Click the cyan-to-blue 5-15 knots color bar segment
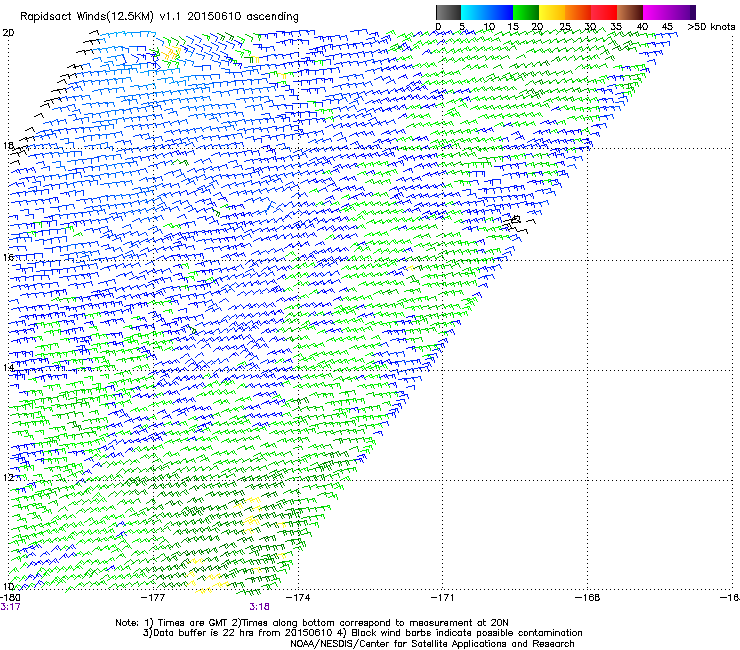Image resolution: width=740 pixels, height=650 pixels. click(487, 12)
